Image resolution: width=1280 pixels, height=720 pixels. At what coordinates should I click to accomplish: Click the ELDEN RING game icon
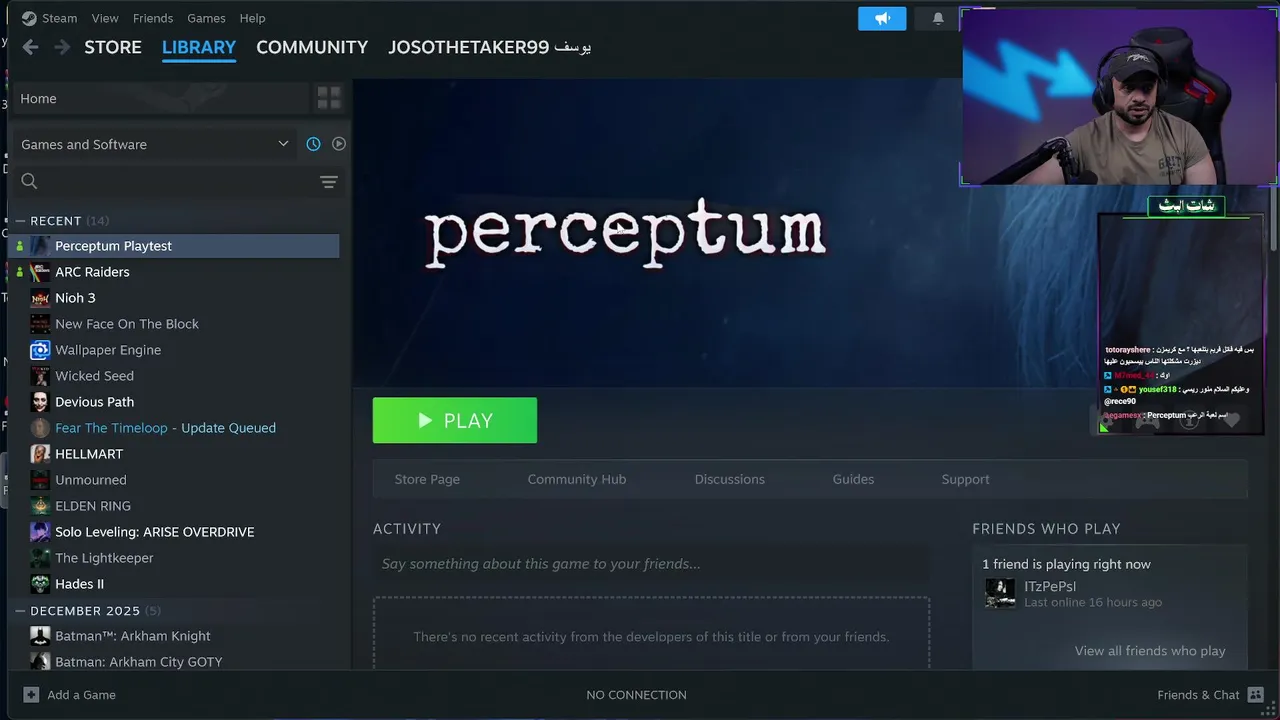tap(40, 506)
